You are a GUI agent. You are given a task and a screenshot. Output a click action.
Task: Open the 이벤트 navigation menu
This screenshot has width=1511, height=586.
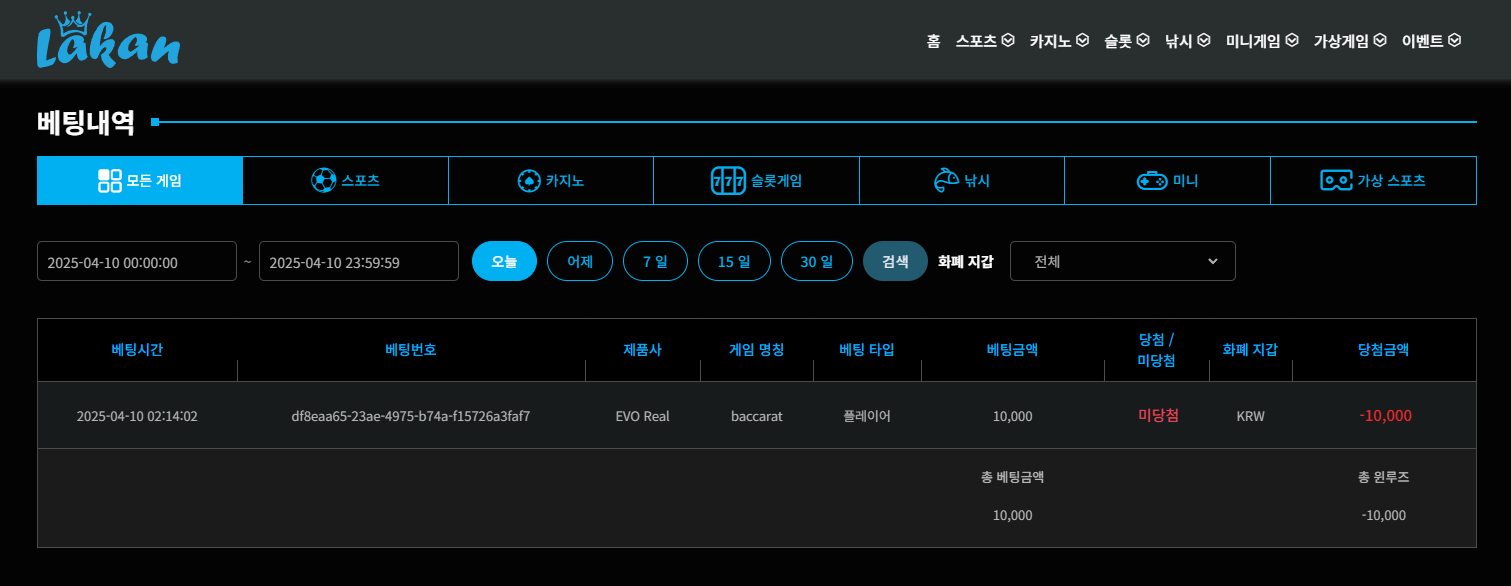[x=1431, y=41]
